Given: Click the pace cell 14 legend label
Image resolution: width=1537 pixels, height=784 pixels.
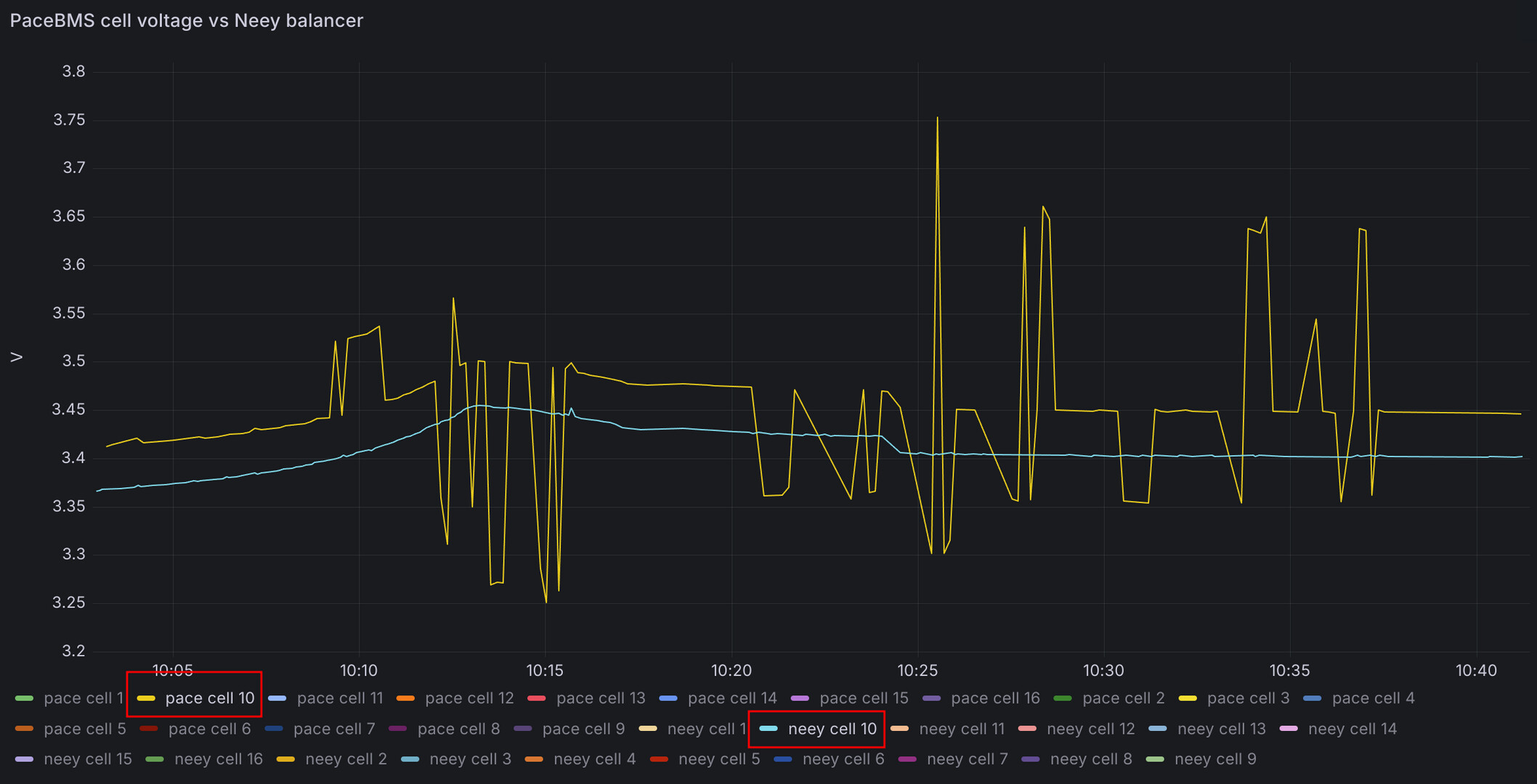Looking at the screenshot, I should [732, 698].
